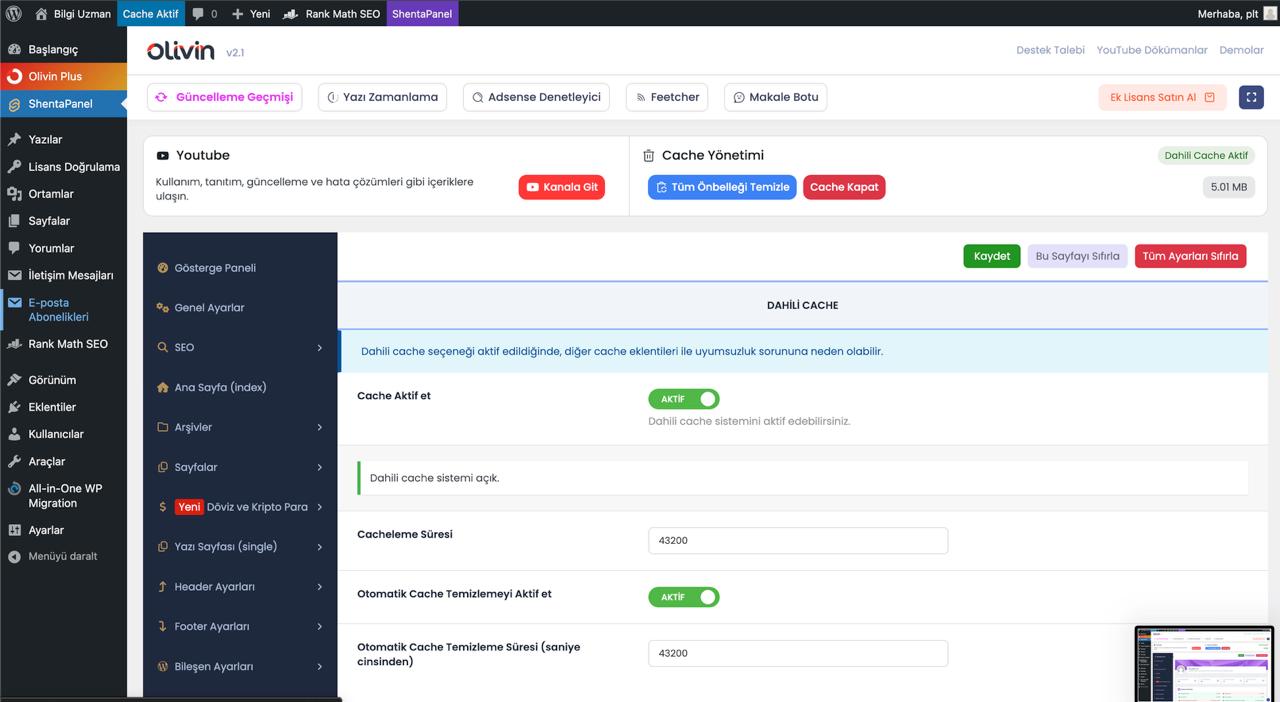Click the Araçlar wrench icon
The image size is (1280, 702).
click(x=14, y=461)
